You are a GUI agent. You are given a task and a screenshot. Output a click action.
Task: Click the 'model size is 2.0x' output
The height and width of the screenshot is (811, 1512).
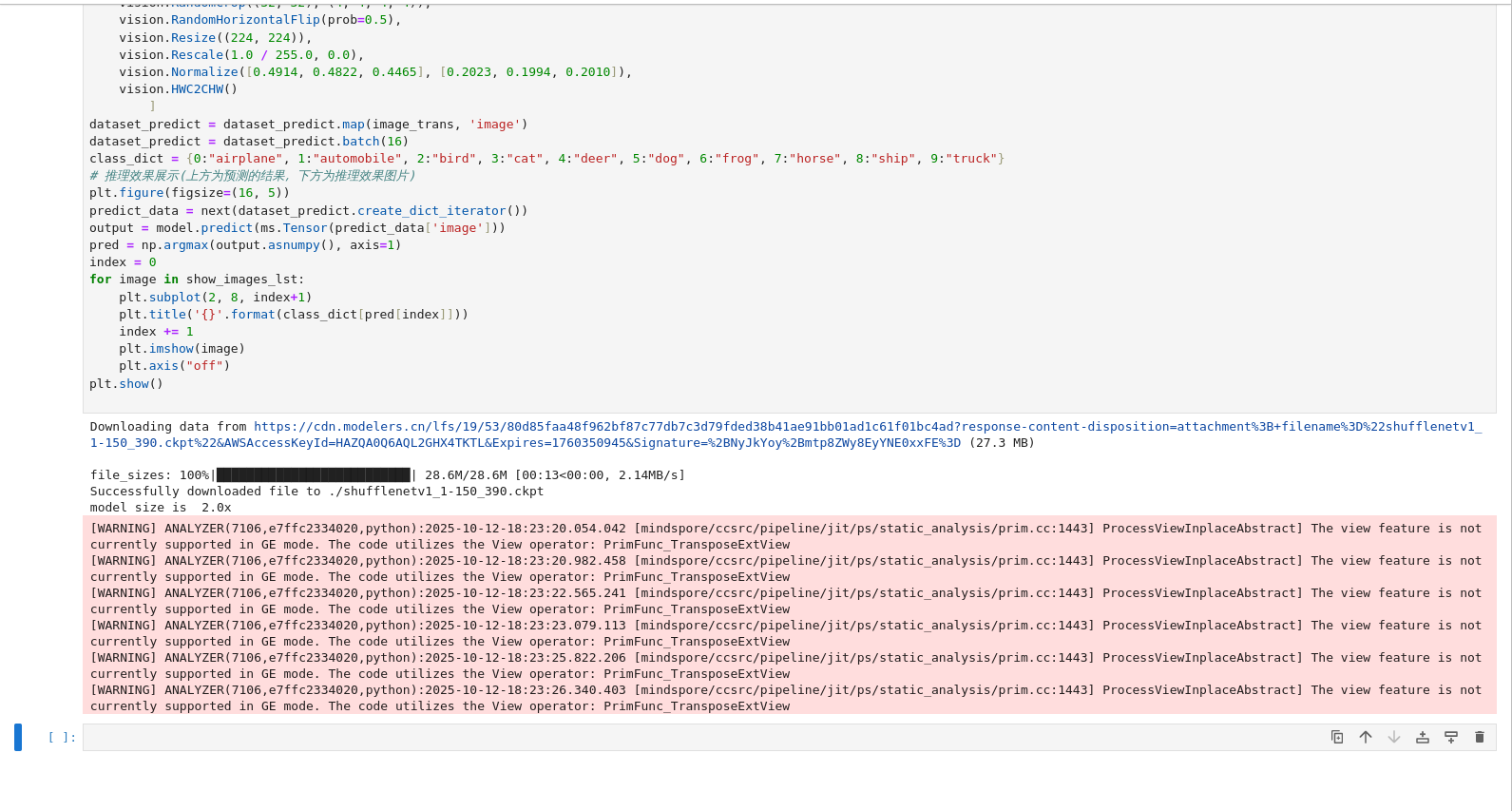coord(161,508)
